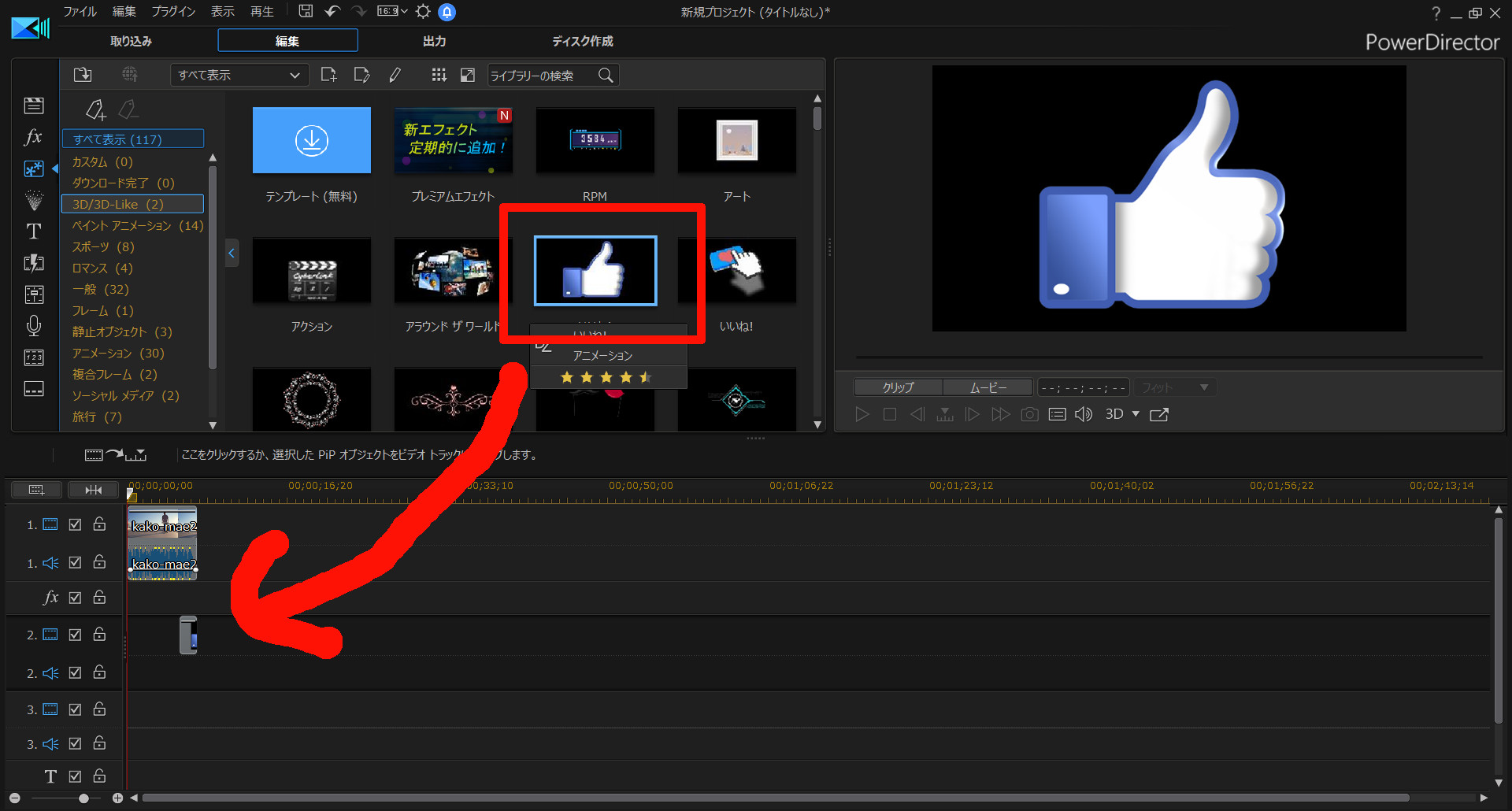Open the Audio Mixing Room icon
The width and height of the screenshot is (1512, 811).
click(34, 294)
